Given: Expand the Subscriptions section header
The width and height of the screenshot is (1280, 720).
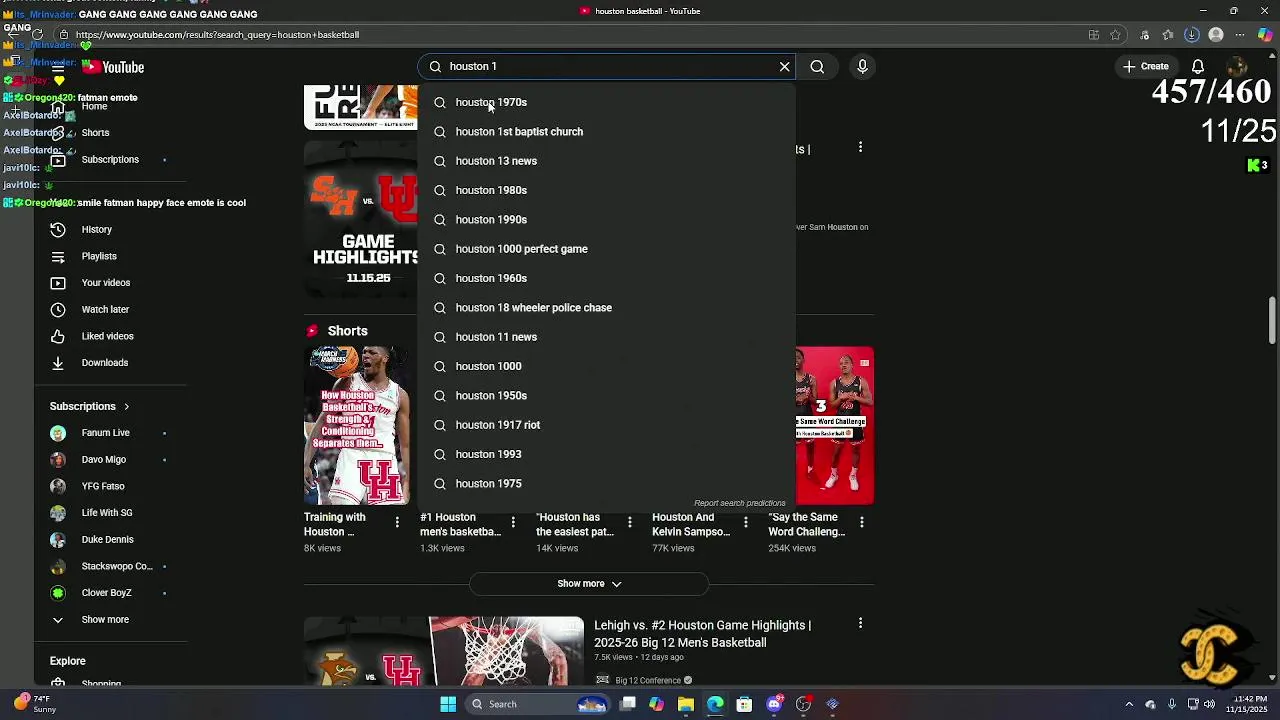Looking at the screenshot, I should click(x=90, y=407).
